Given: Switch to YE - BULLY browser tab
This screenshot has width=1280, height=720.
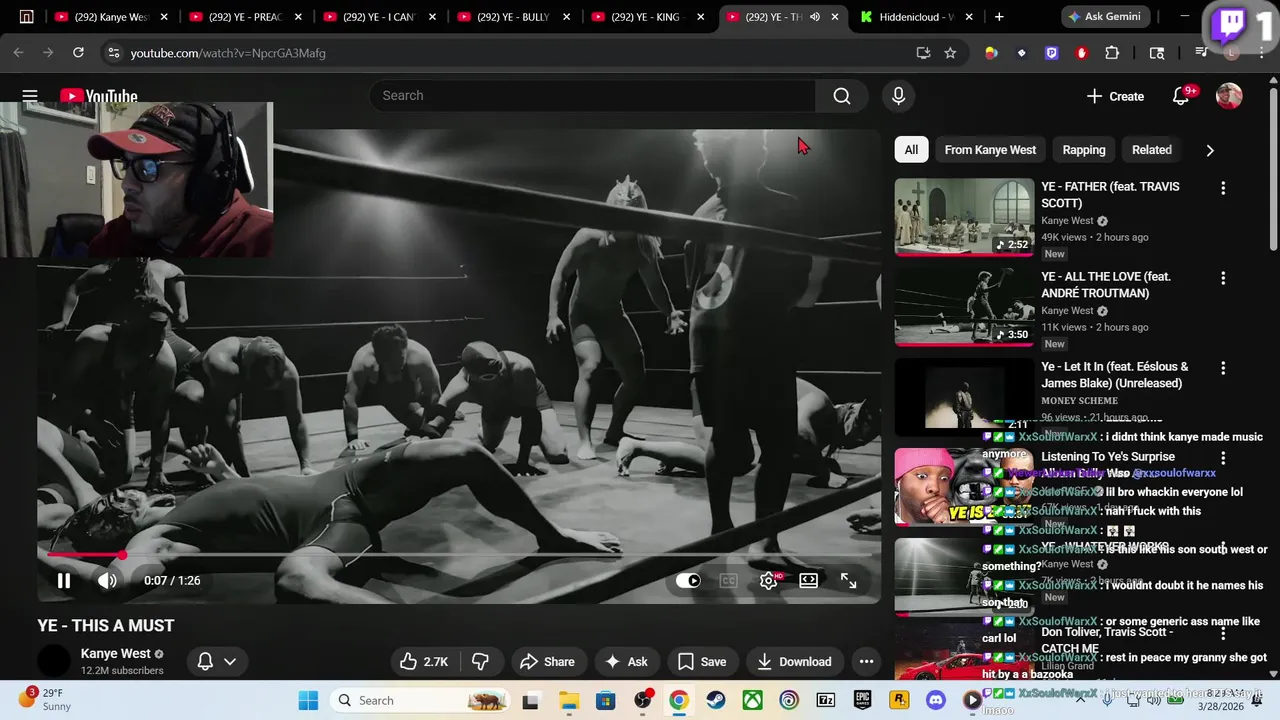Looking at the screenshot, I should click(x=512, y=17).
